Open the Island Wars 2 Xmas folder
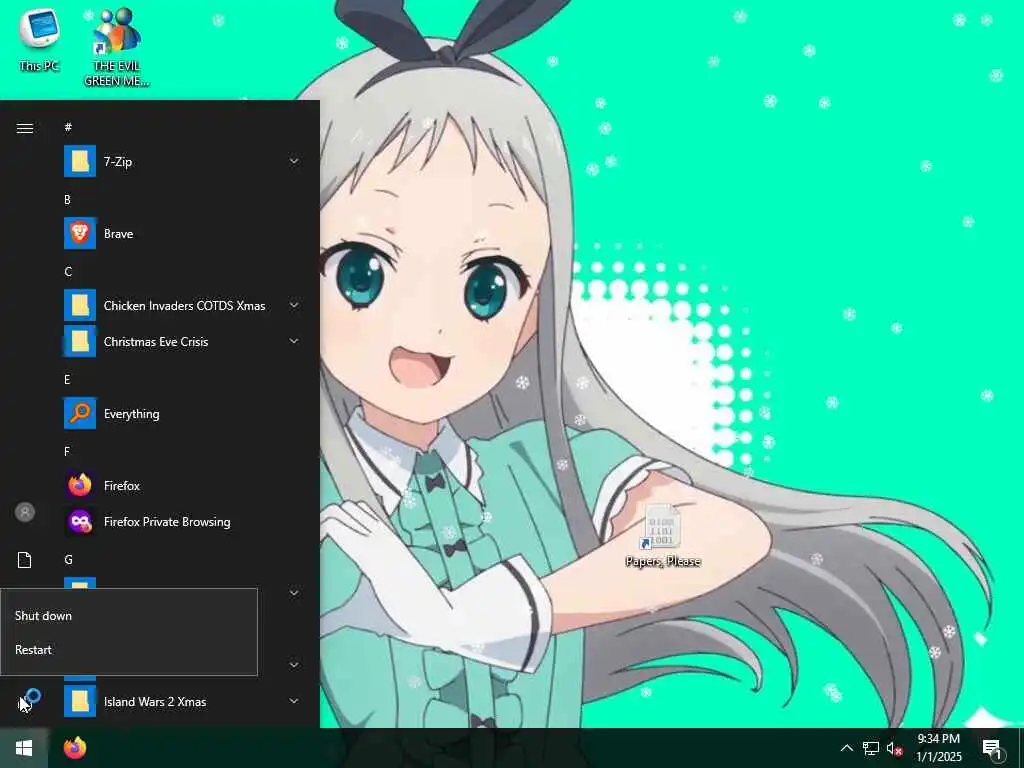The width and height of the screenshot is (1024, 768). click(183, 701)
